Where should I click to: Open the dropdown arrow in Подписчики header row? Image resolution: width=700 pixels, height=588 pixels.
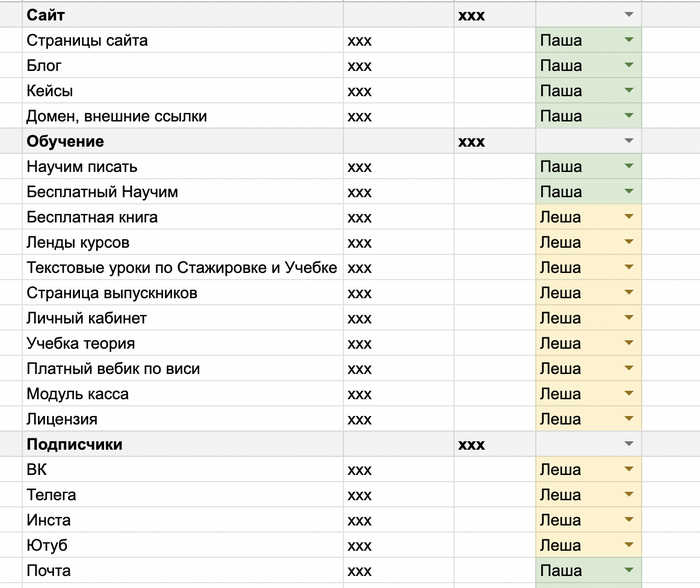pyautogui.click(x=628, y=444)
